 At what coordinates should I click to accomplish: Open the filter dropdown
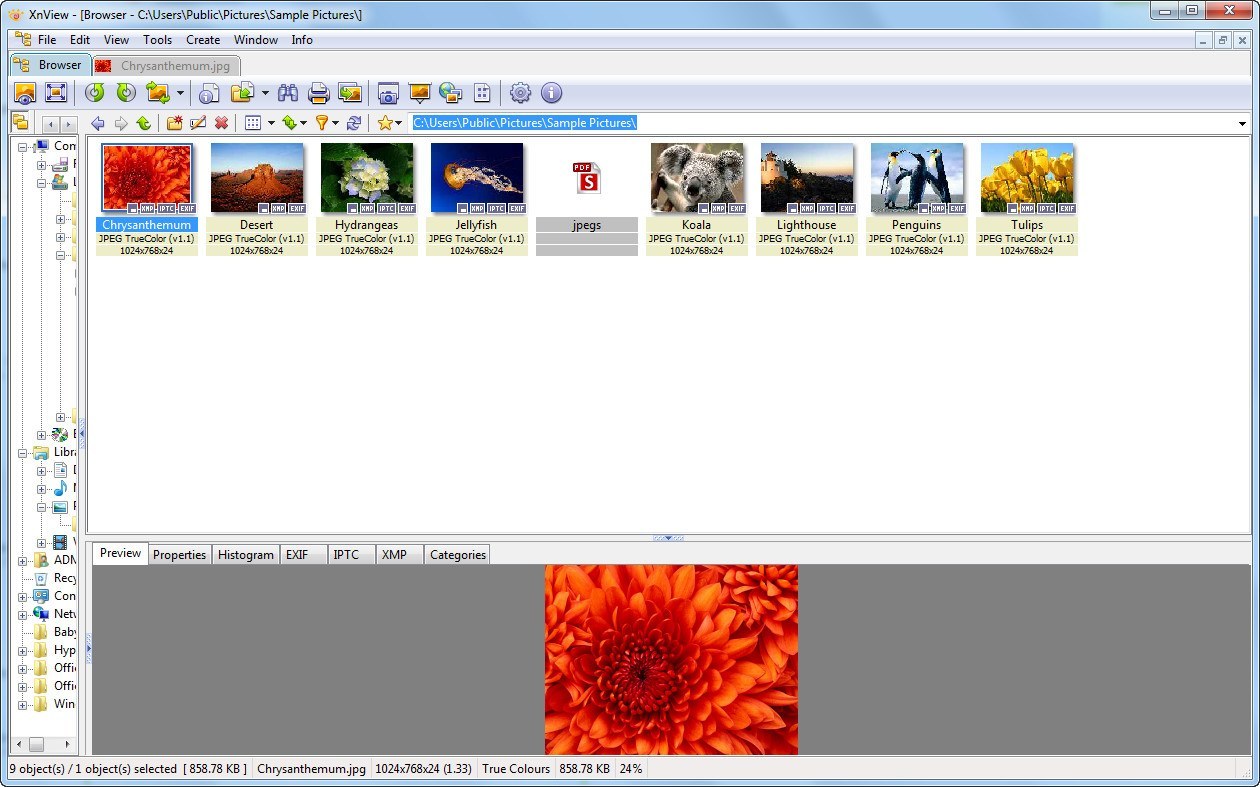pyautogui.click(x=336, y=122)
